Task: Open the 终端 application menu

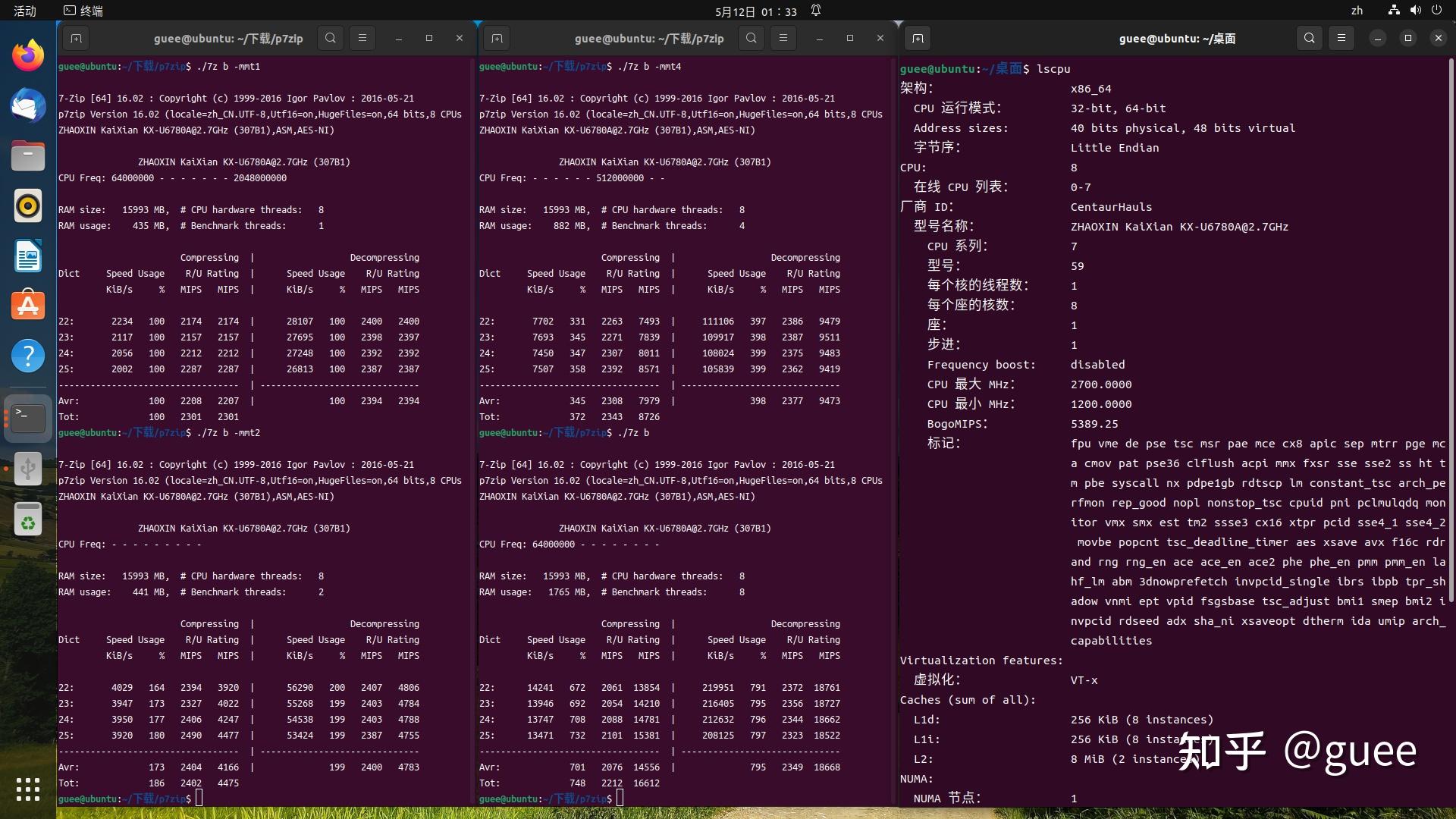Action: coord(83,11)
